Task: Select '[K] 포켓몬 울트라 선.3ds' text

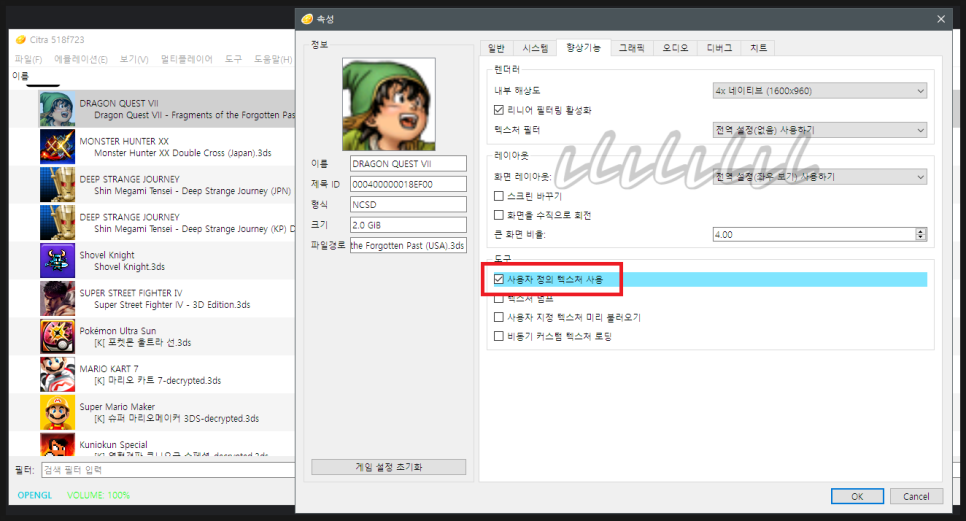Action: (142, 343)
